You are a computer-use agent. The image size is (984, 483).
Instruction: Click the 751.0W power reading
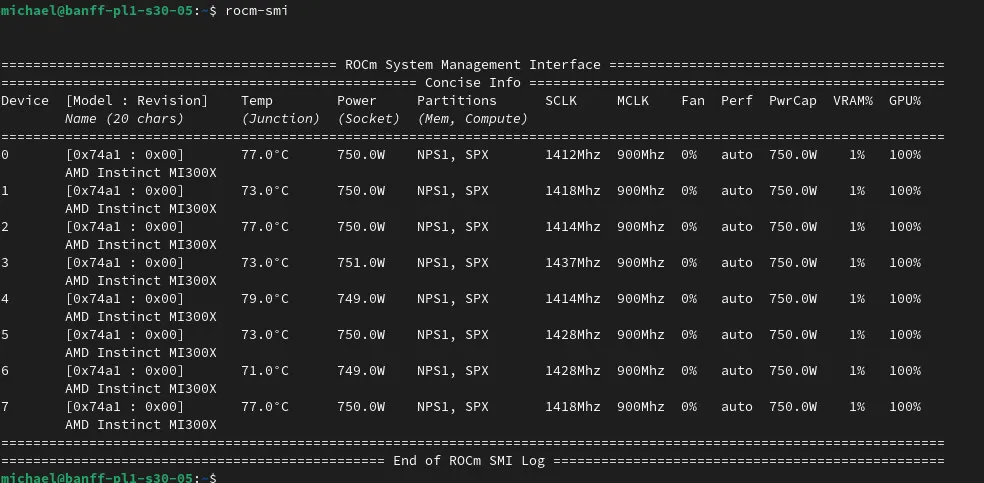[x=360, y=263]
